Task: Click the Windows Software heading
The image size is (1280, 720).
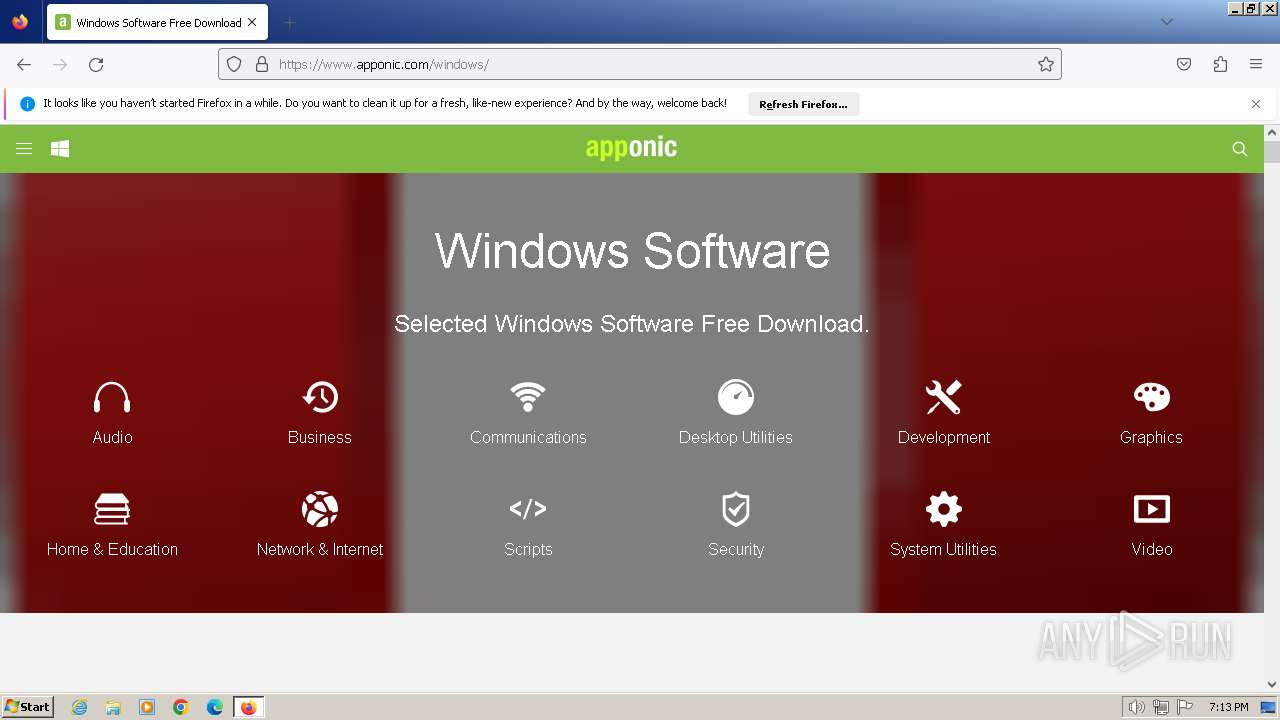Action: (632, 250)
